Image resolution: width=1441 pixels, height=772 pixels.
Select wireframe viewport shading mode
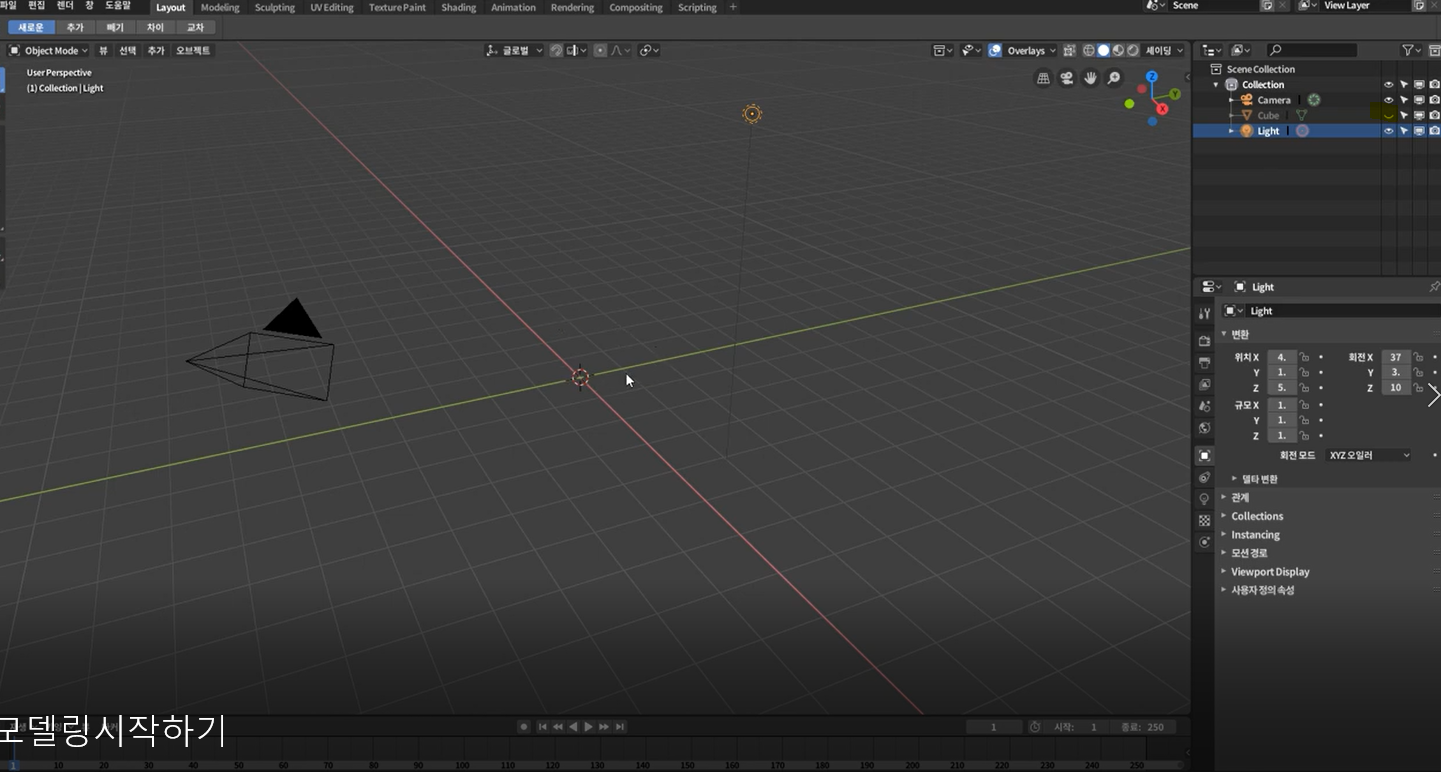[1089, 50]
